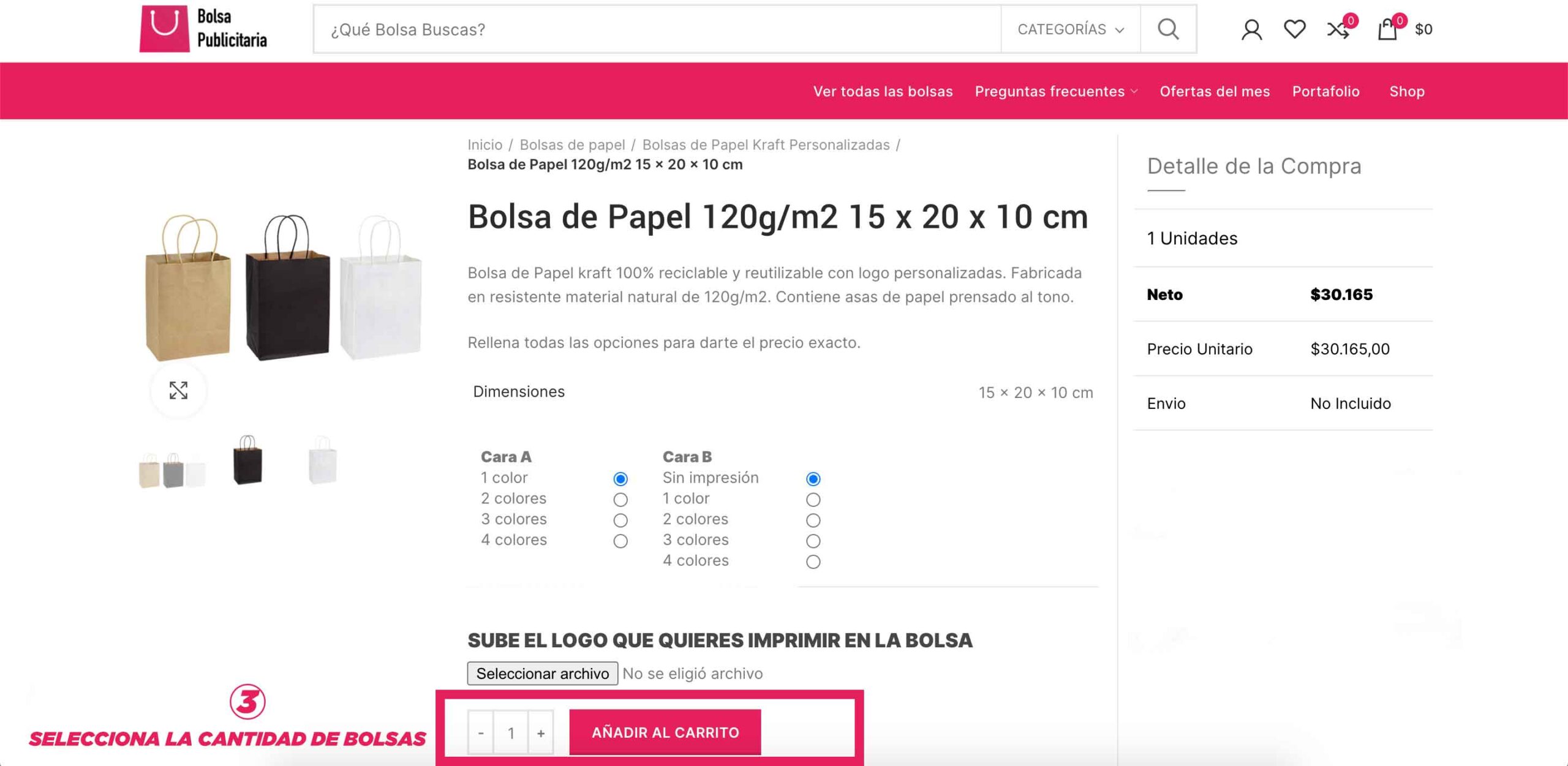
Task: Open the wishlist heart icon
Action: click(x=1294, y=29)
